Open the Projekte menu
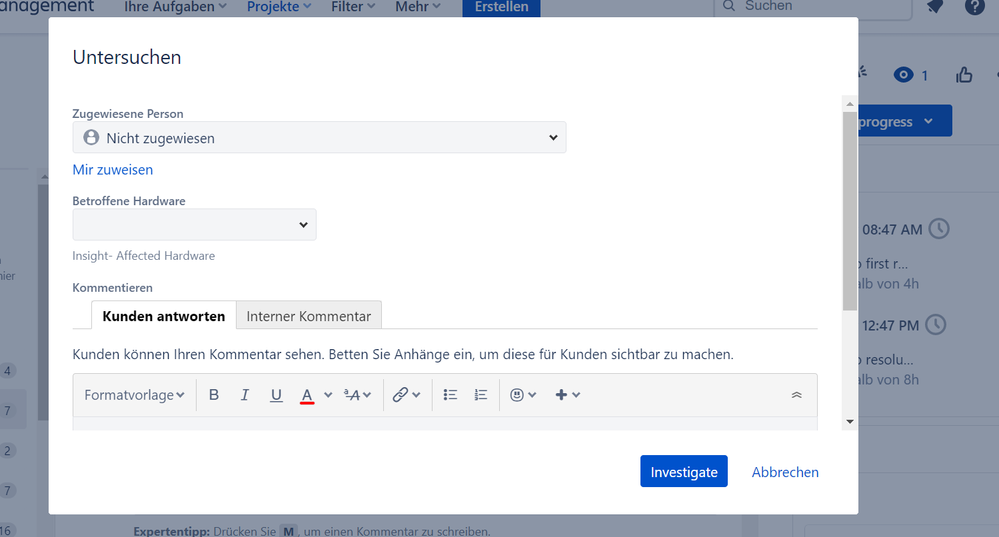The height and width of the screenshot is (537, 999). pyautogui.click(x=279, y=7)
